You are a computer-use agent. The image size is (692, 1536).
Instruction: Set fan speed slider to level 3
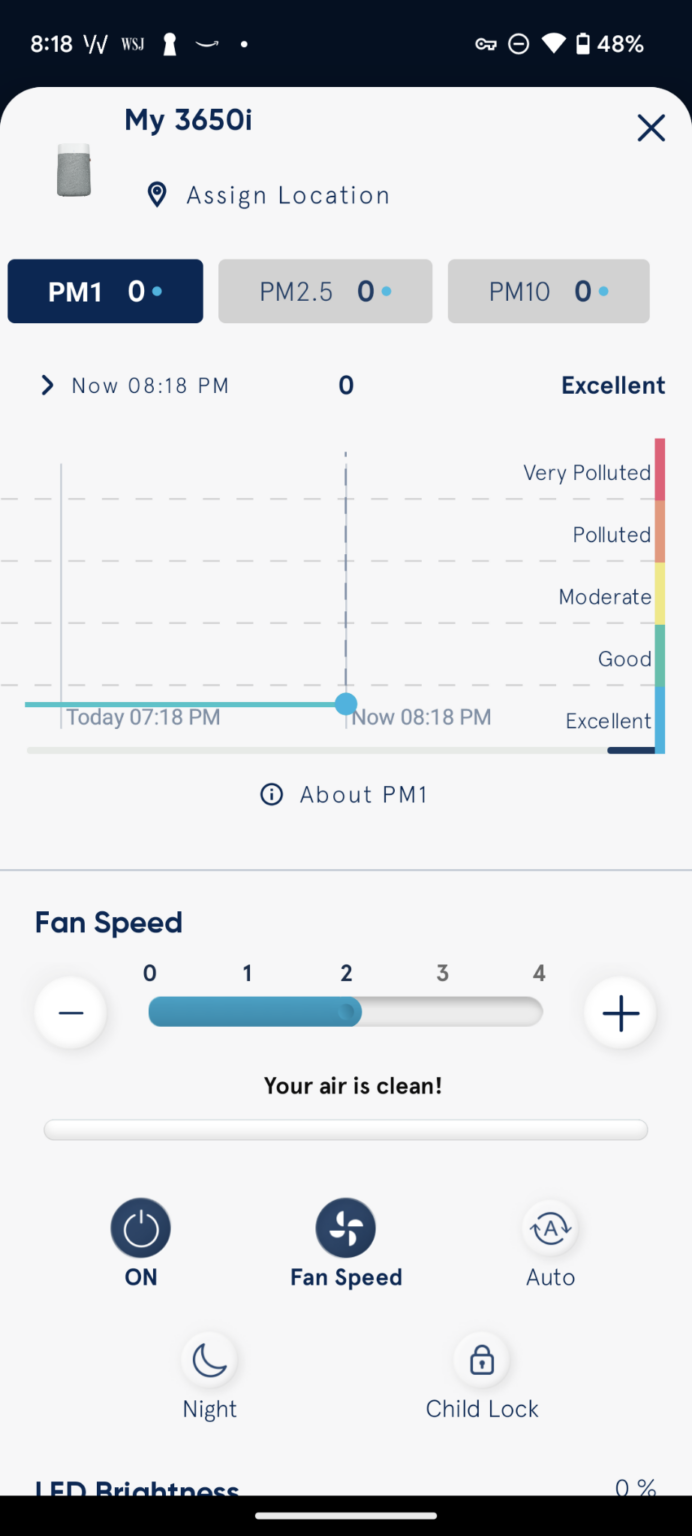click(443, 1012)
